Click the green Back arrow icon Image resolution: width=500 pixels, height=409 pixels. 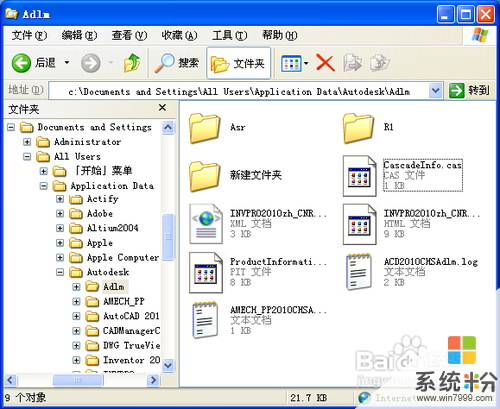click(21, 63)
